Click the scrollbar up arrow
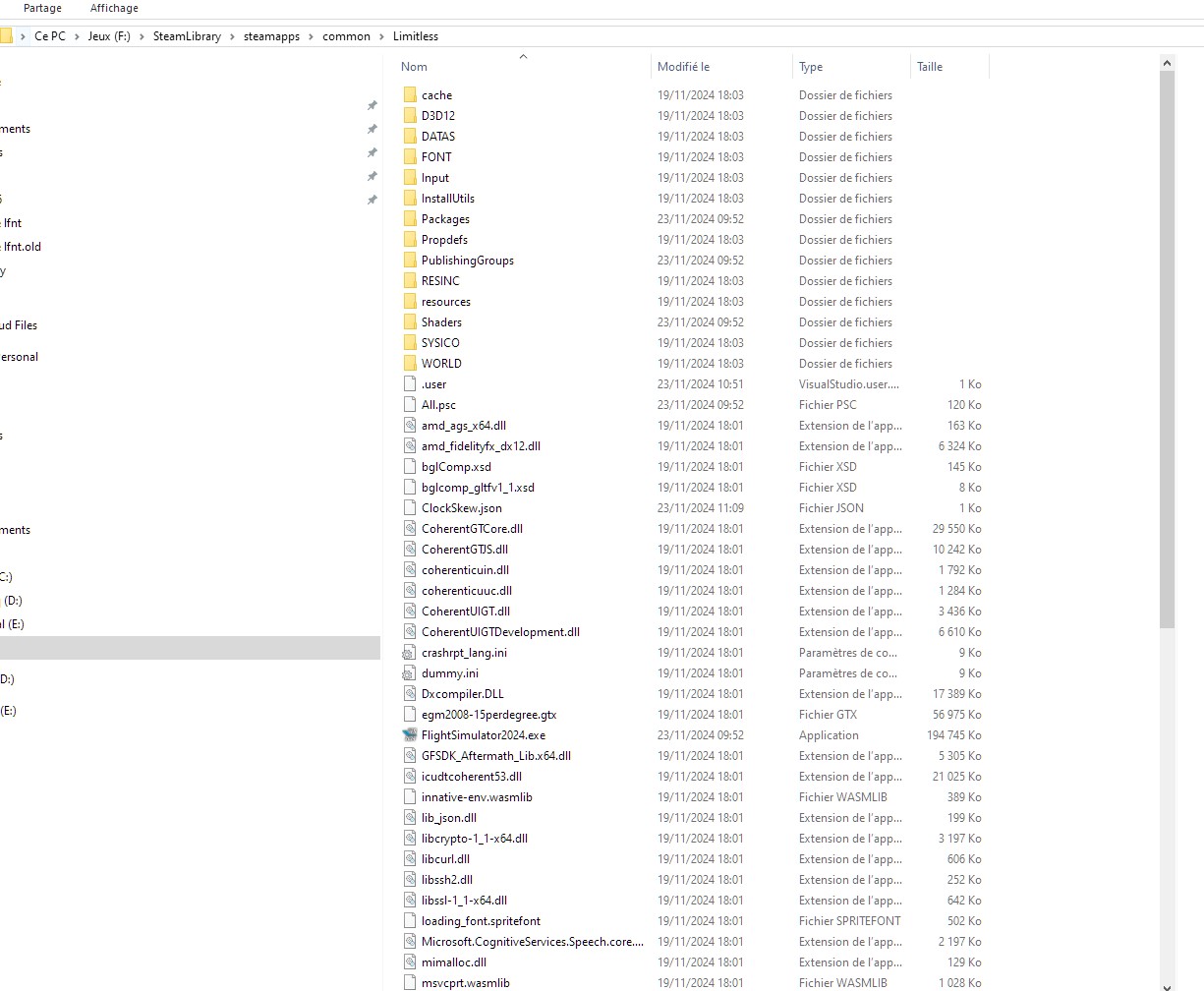Screen dimensions: 1204x991 click(x=1167, y=63)
